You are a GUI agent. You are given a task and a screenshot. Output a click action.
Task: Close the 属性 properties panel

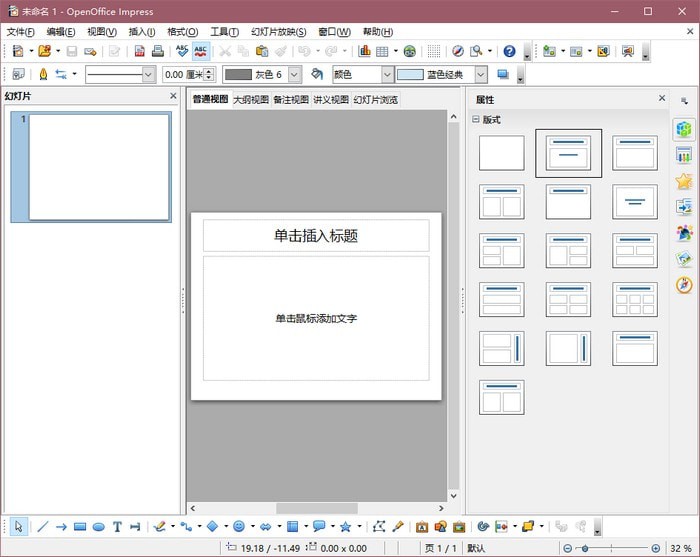(x=661, y=99)
